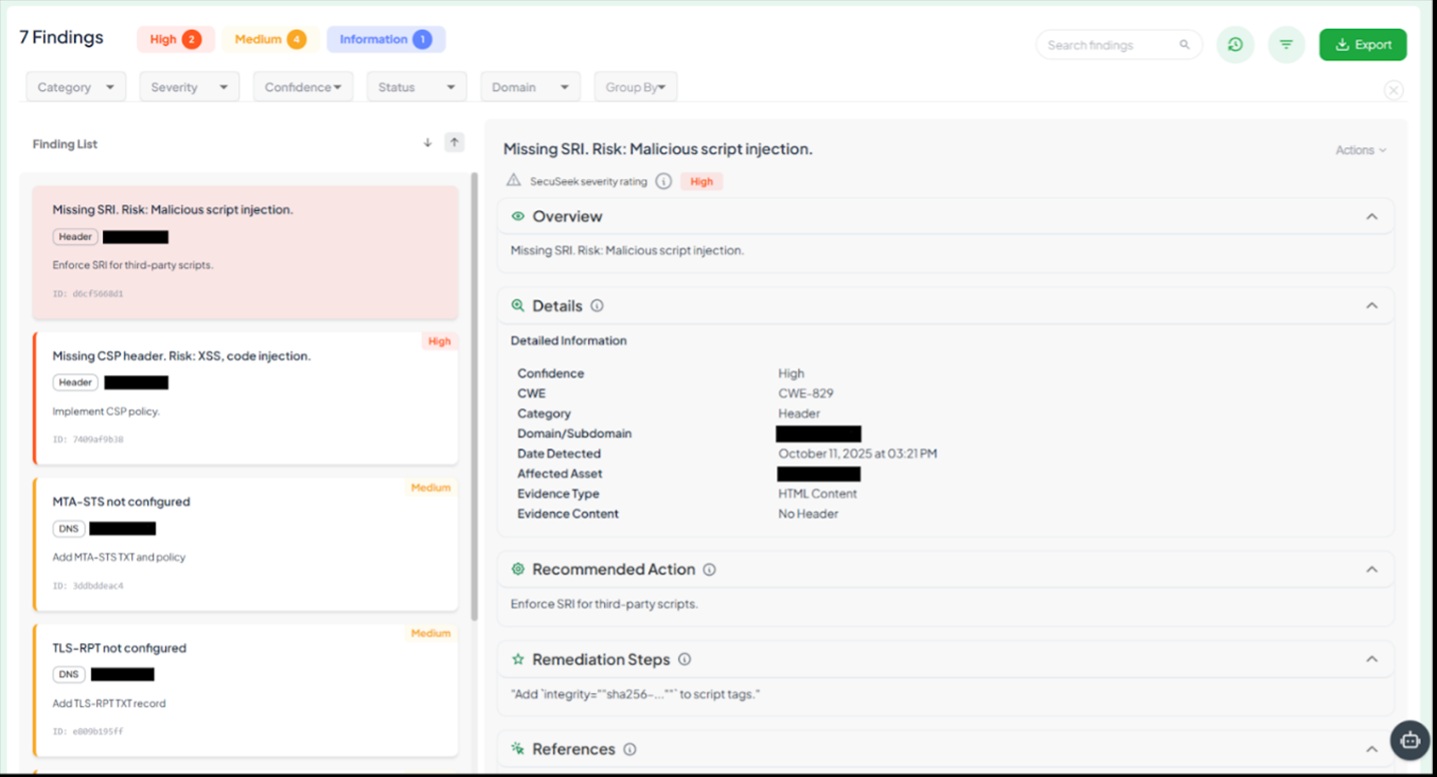1437x777 pixels.
Task: Click the scan history clock icon
Action: click(1235, 45)
